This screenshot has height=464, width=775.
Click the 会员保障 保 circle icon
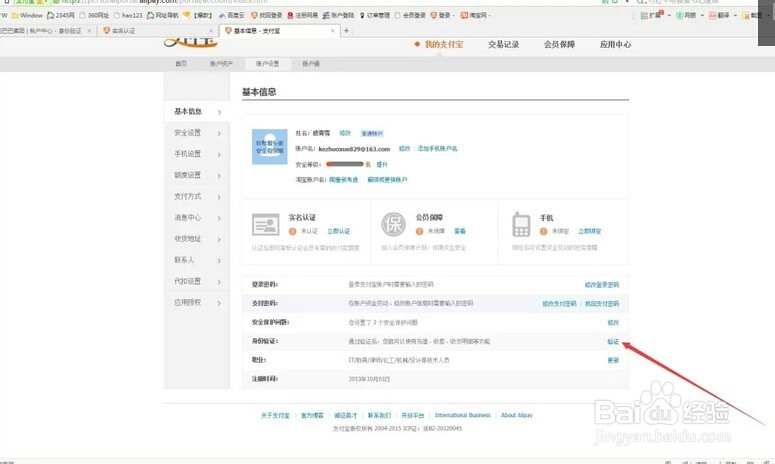point(393,224)
